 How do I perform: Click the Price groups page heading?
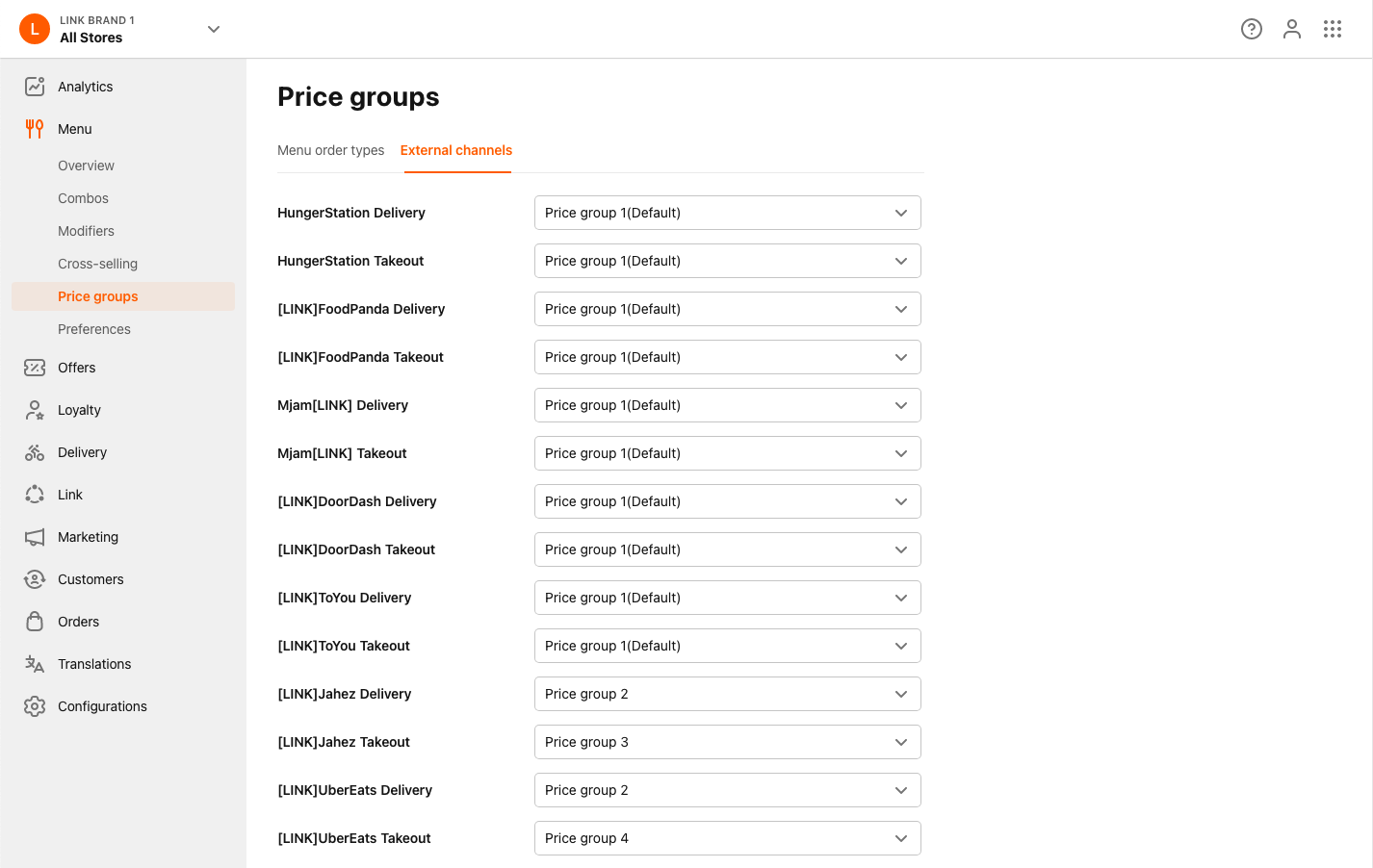[x=358, y=97]
